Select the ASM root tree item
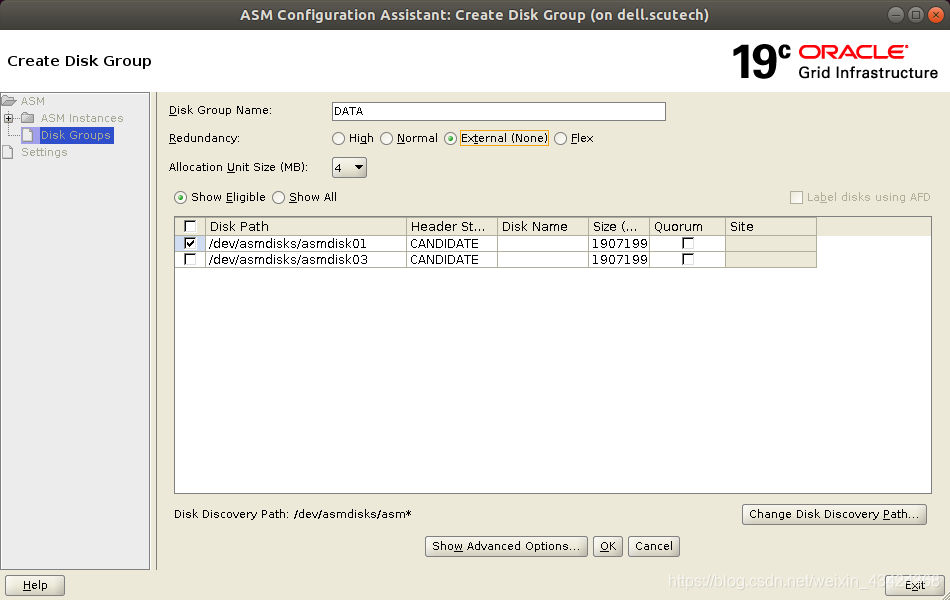This screenshot has width=950, height=600. (x=33, y=101)
